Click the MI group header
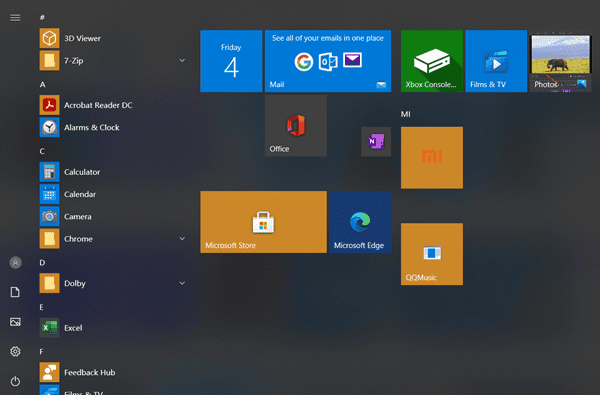The height and width of the screenshot is (395, 600). (x=406, y=114)
